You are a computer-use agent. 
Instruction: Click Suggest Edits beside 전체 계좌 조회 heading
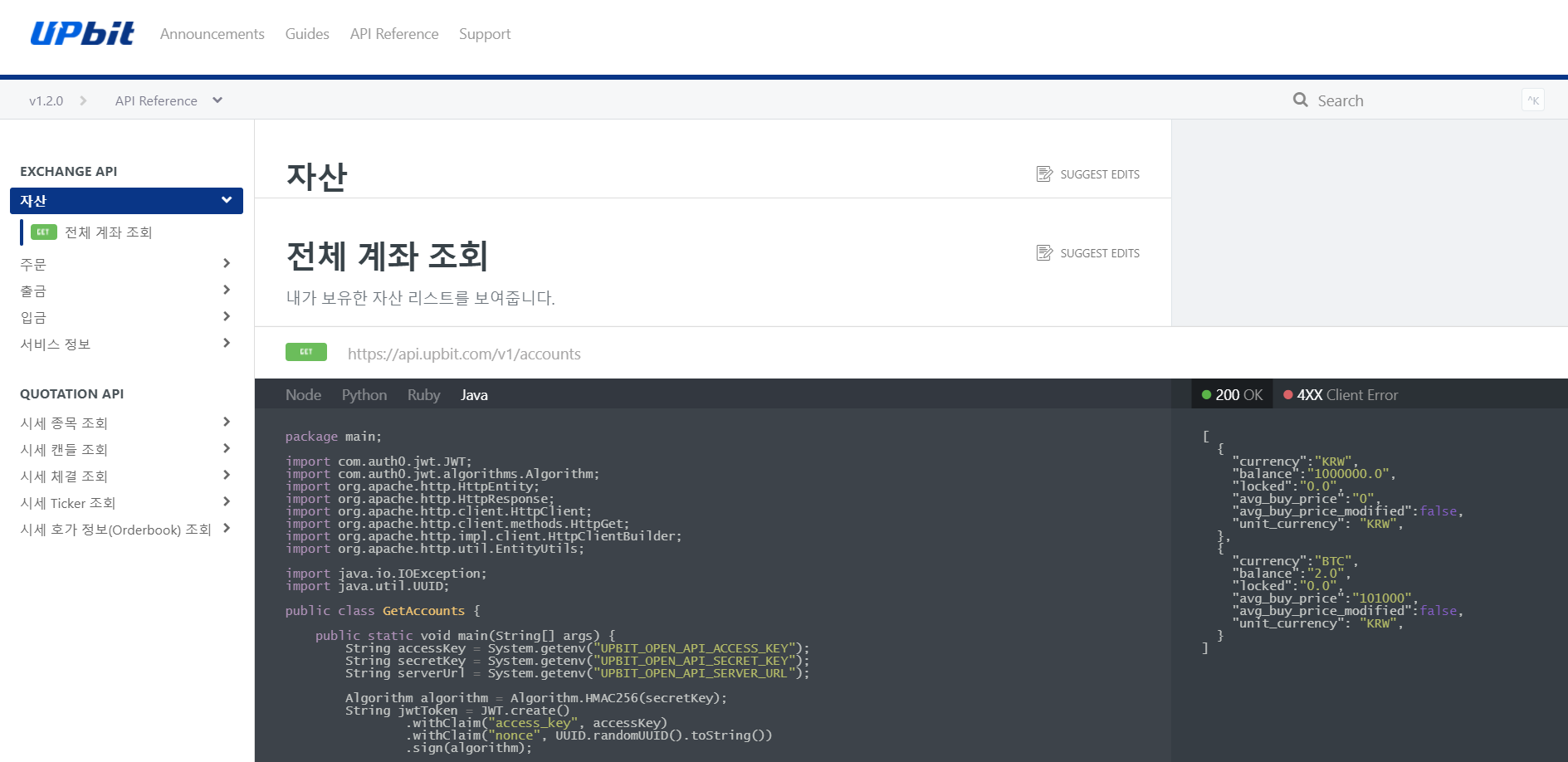pyautogui.click(x=1087, y=253)
